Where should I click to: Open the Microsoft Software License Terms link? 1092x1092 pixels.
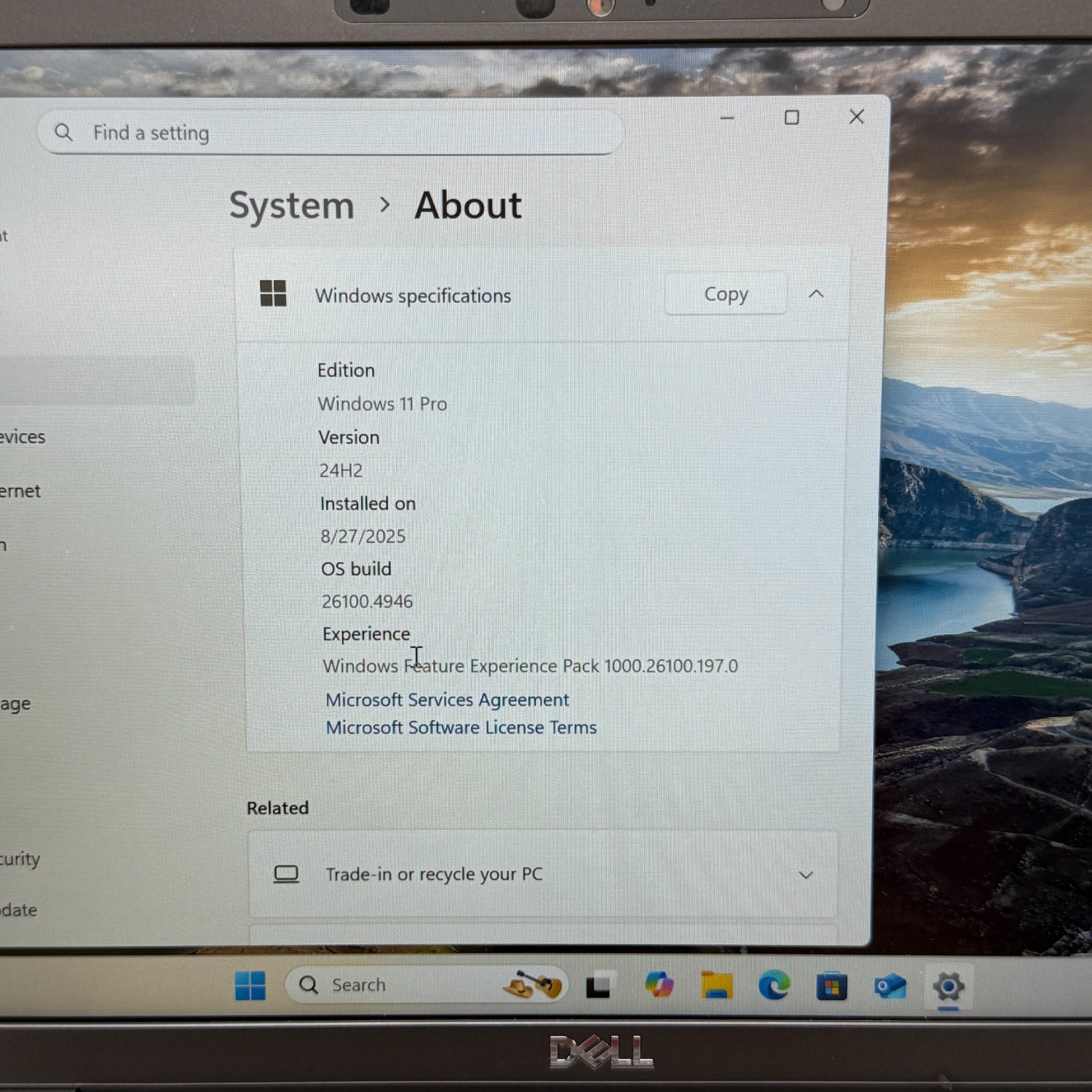[461, 727]
